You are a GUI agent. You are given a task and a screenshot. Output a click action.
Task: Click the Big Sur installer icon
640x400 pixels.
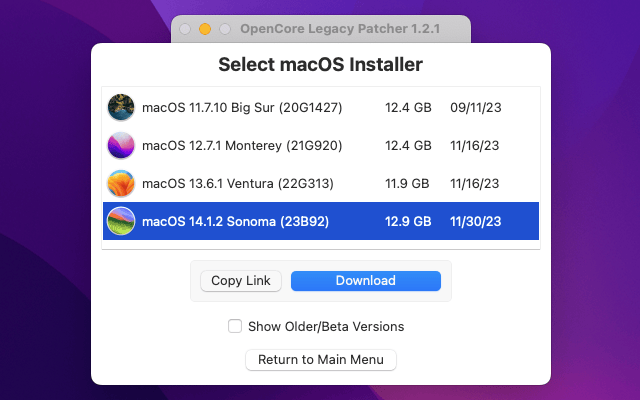click(x=121, y=107)
